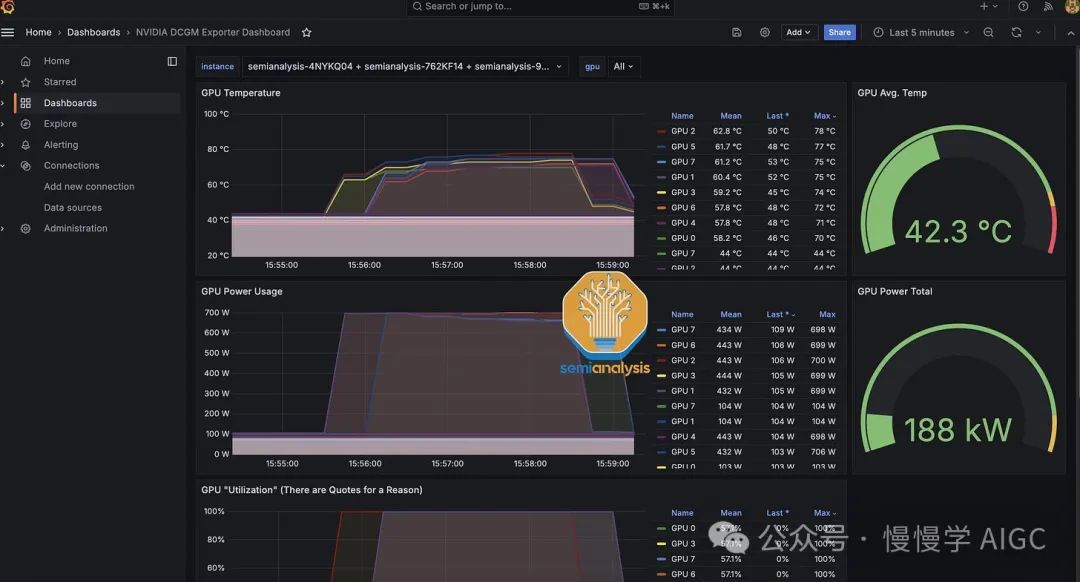Click the save dashboard icon

click(737, 32)
